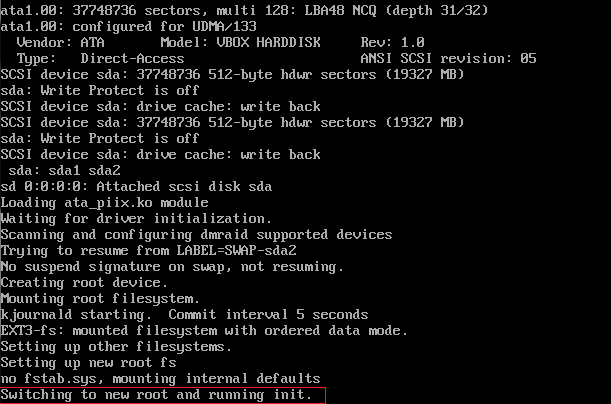Screen dimensions: 611x404
Task: Click the 'No suspend signature on swap' line
Action: [x=172, y=266]
